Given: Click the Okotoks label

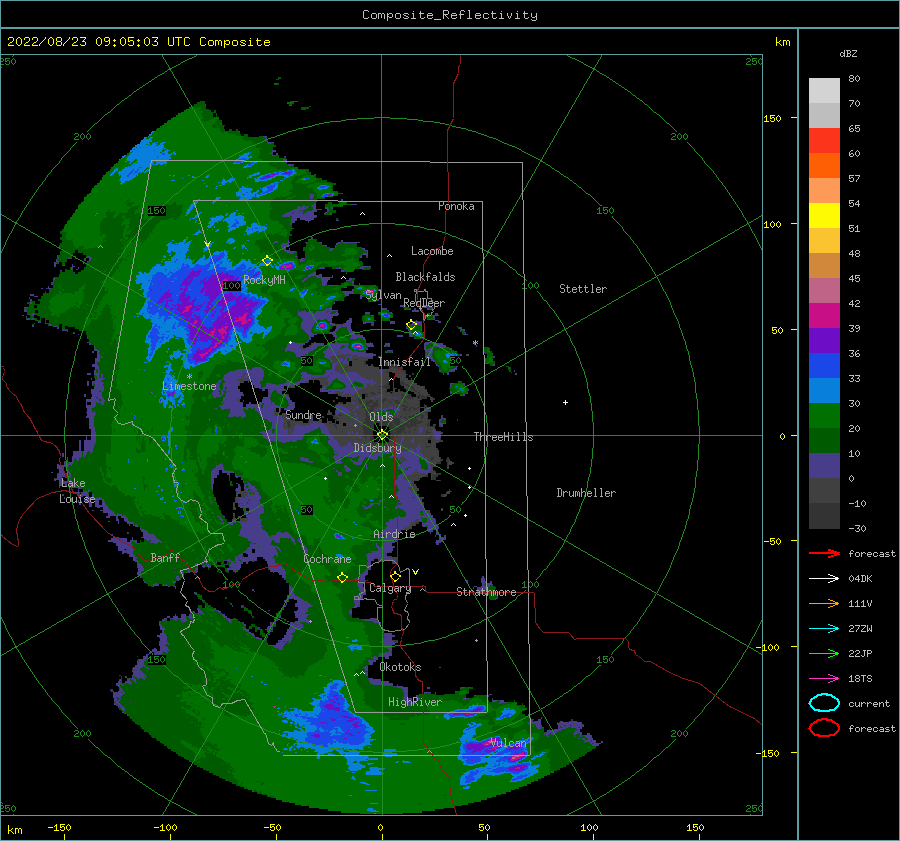Looking at the screenshot, I should tap(400, 666).
